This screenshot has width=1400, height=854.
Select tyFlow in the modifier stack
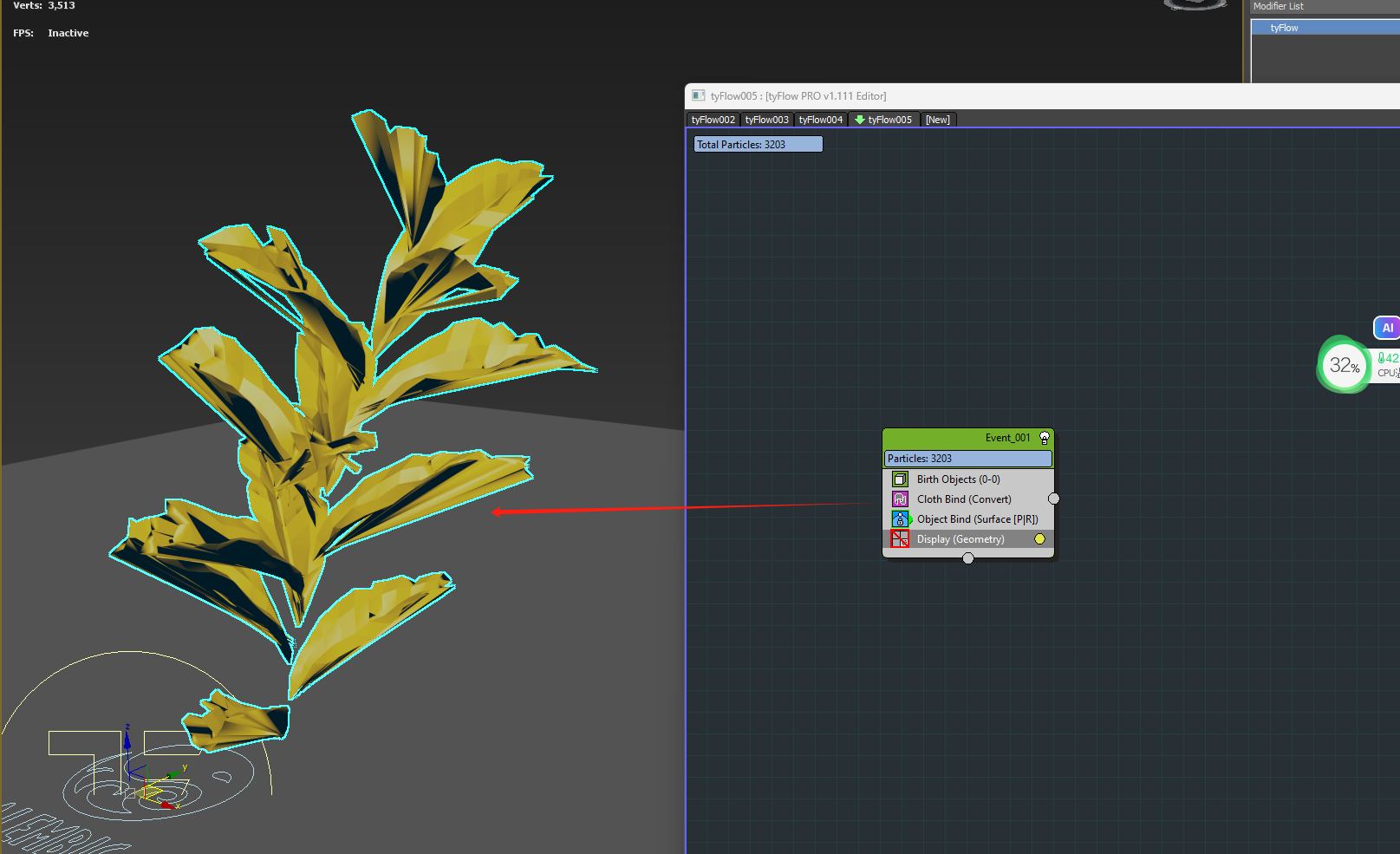[1285, 28]
